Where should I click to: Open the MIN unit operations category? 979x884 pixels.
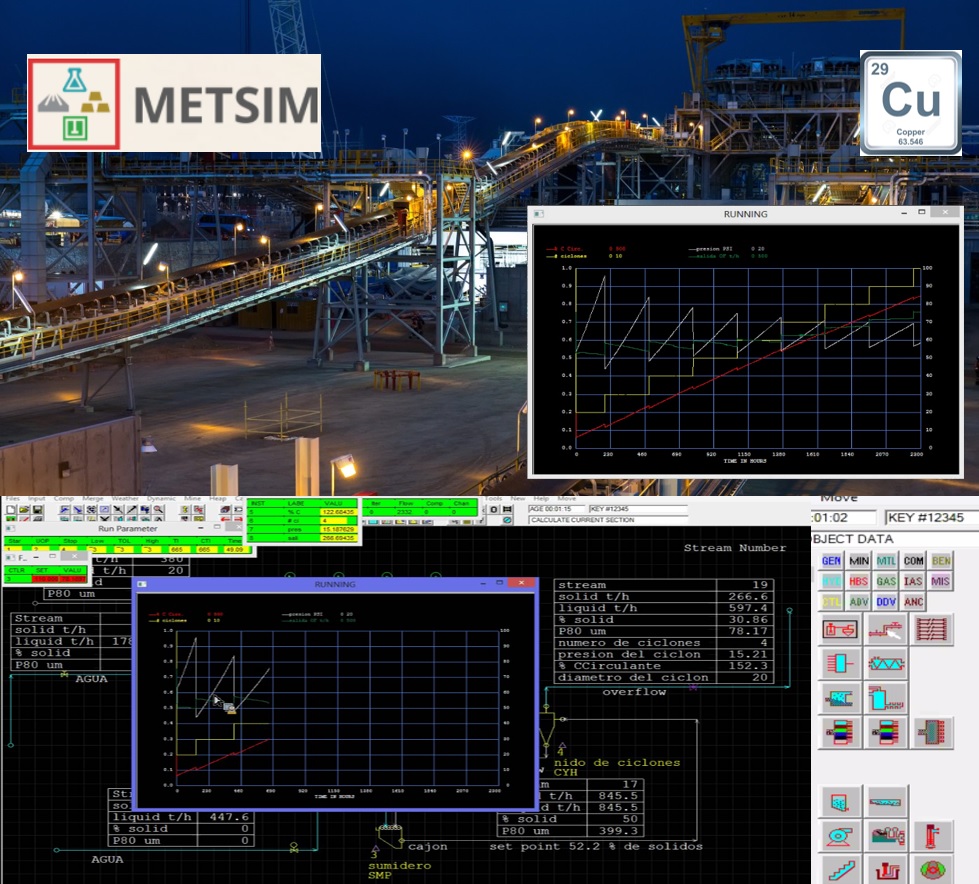[858, 561]
